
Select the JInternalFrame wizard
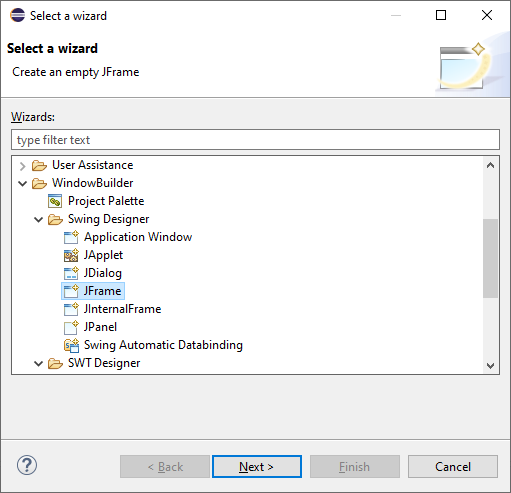point(122,309)
